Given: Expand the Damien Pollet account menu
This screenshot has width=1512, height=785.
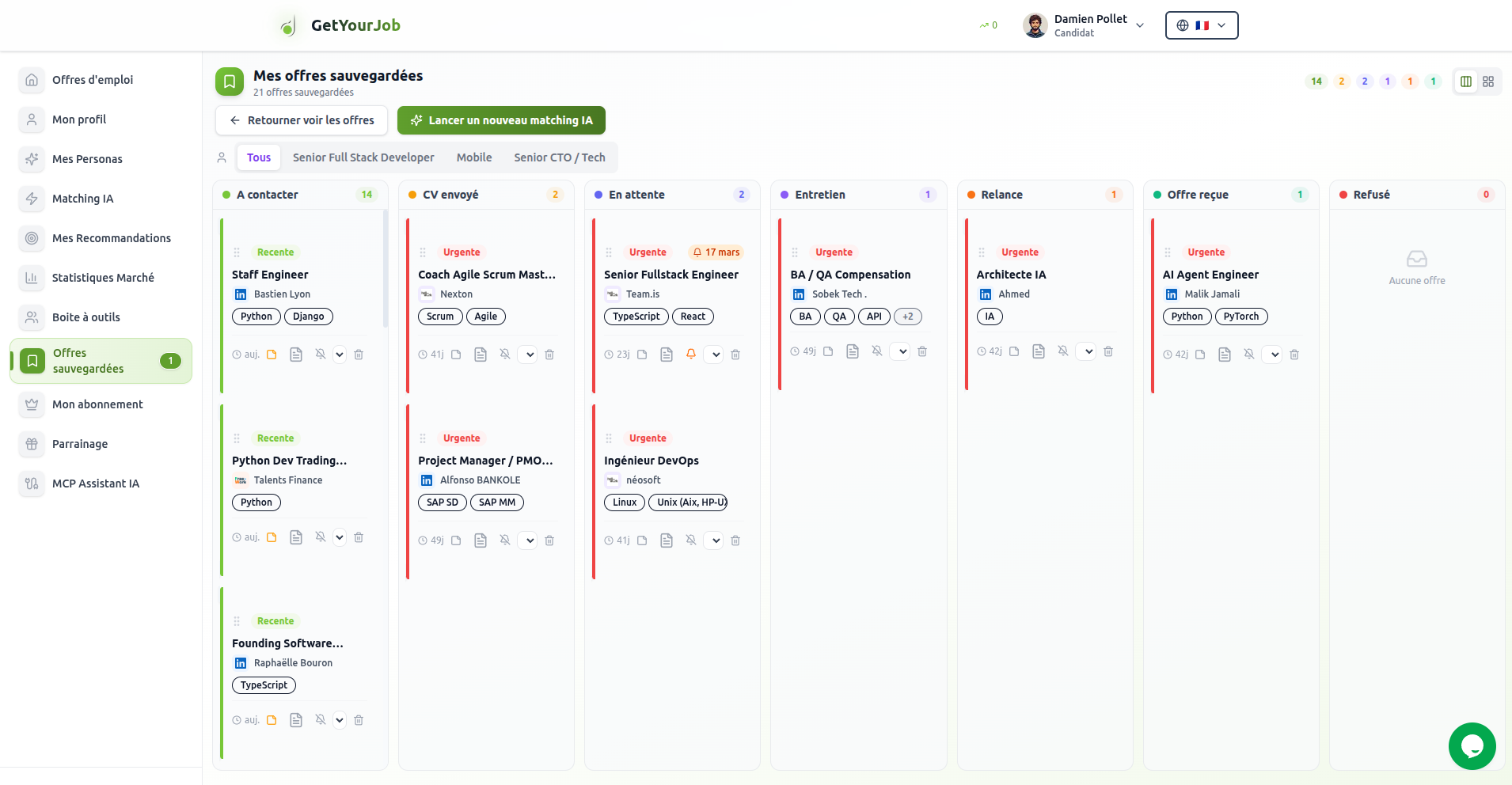Looking at the screenshot, I should pos(1084,25).
